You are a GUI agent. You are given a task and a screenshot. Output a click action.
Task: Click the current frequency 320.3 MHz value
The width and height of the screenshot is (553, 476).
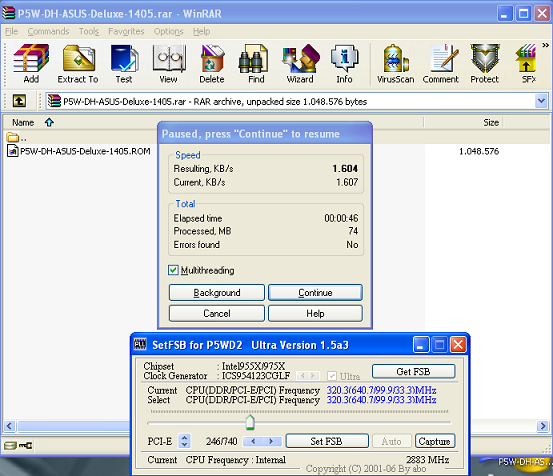pyautogui.click(x=381, y=390)
